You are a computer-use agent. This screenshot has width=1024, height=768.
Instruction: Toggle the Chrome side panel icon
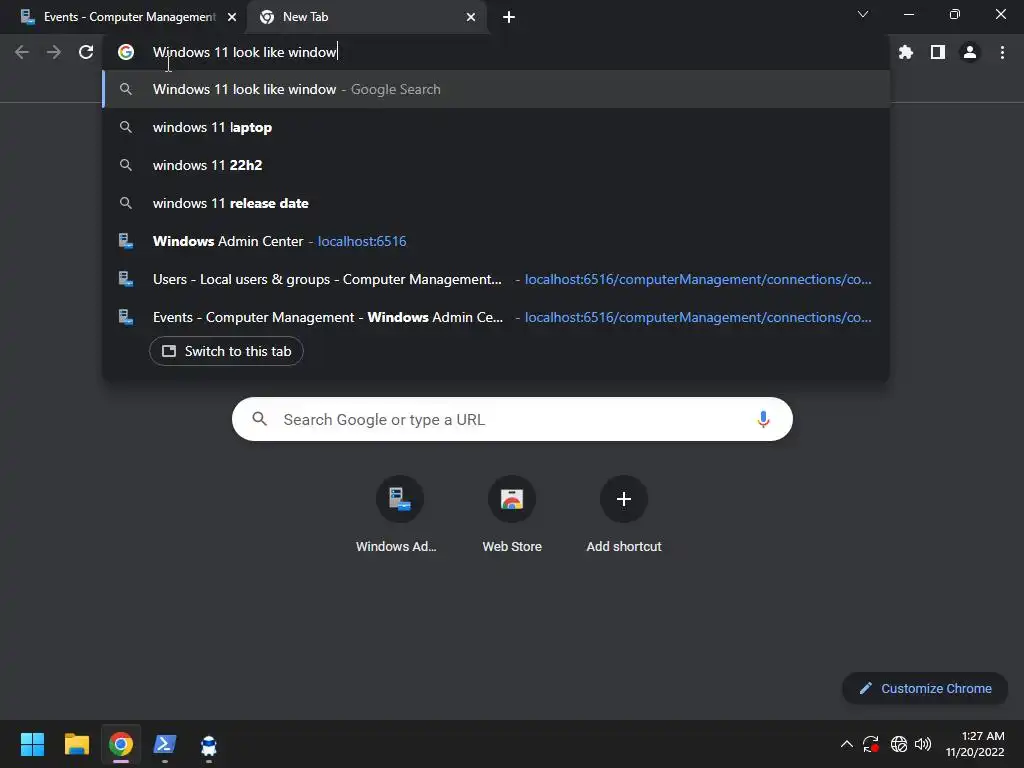click(x=938, y=52)
